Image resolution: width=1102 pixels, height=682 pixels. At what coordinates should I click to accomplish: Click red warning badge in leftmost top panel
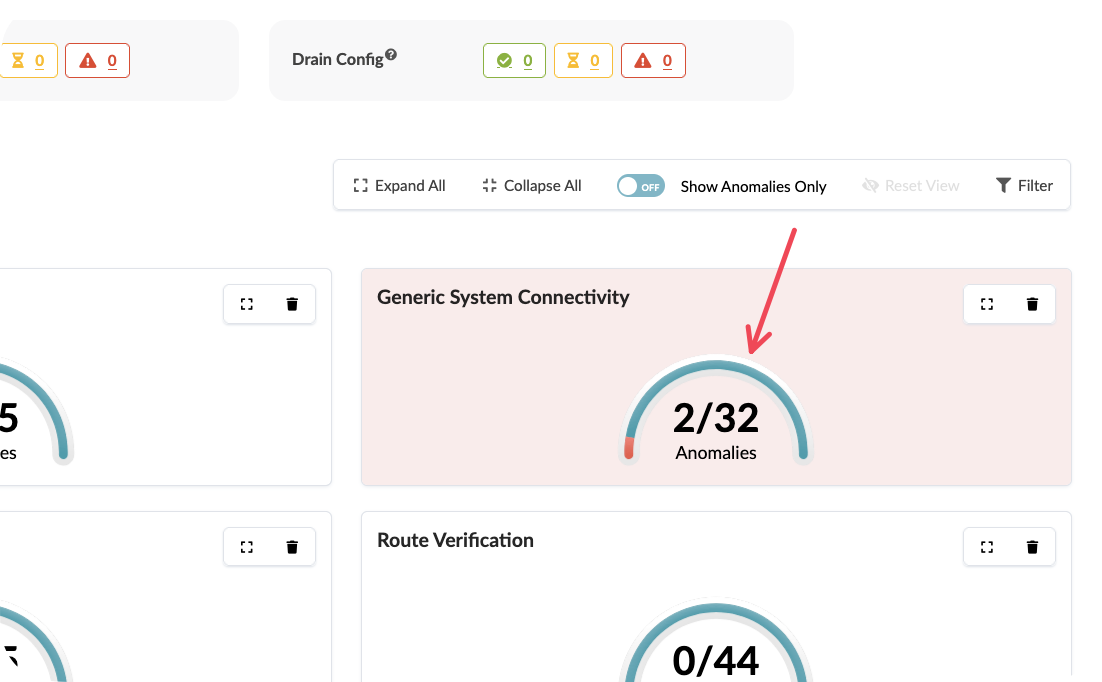click(98, 61)
